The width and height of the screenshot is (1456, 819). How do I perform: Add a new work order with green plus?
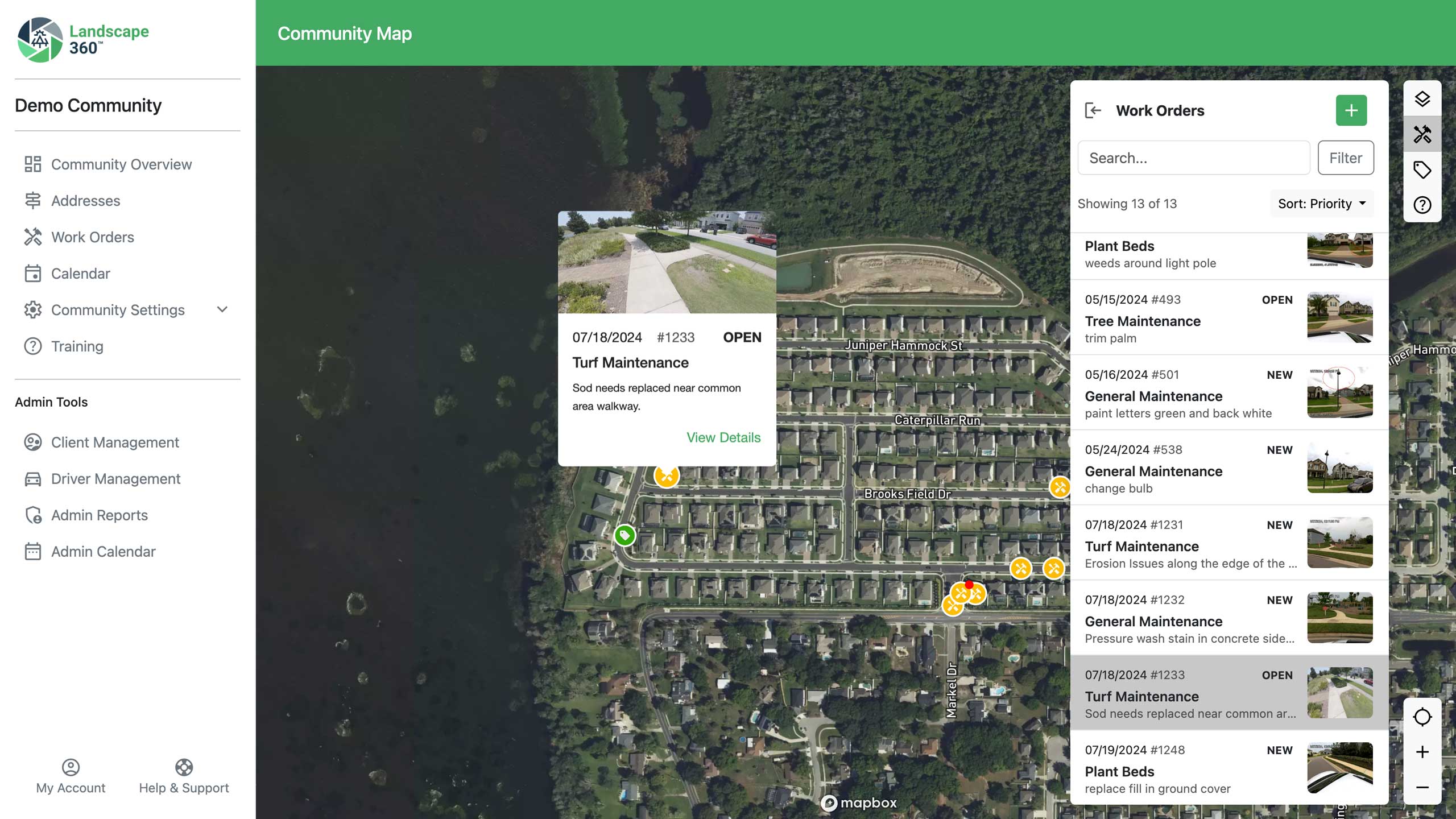coord(1351,110)
